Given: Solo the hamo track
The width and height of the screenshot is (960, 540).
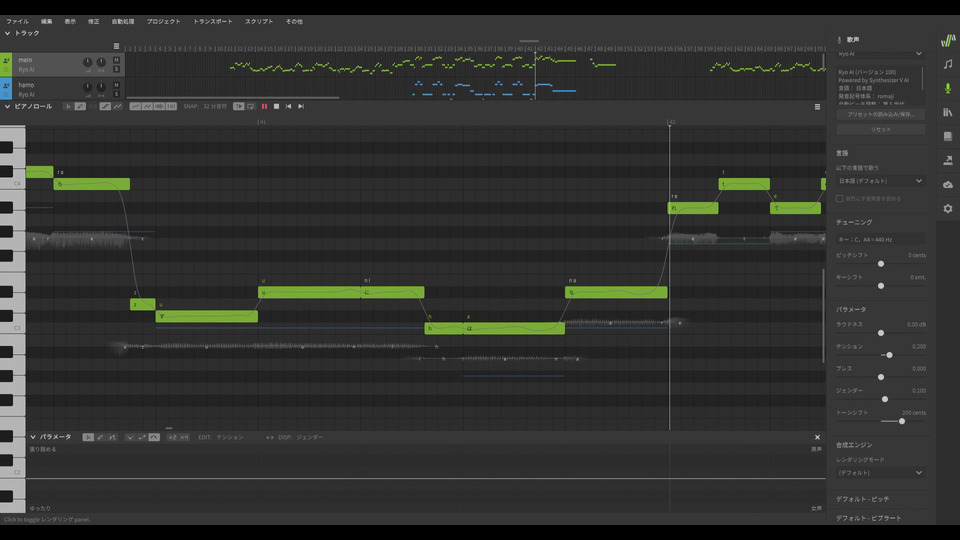Looking at the screenshot, I should pos(116,94).
